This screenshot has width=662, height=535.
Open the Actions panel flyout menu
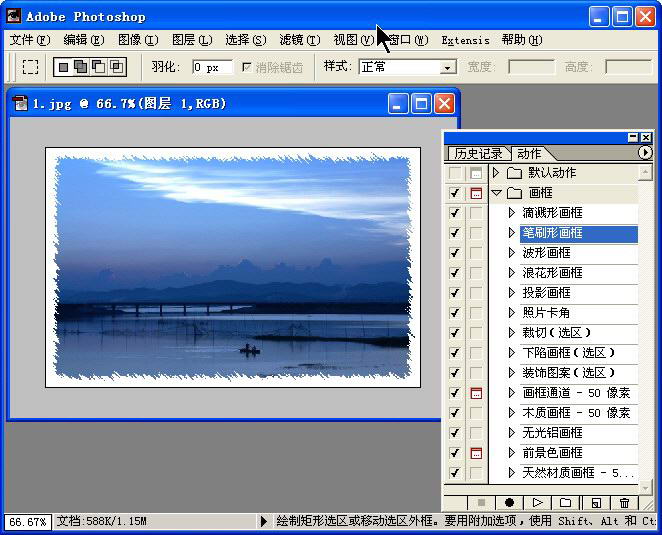point(645,153)
